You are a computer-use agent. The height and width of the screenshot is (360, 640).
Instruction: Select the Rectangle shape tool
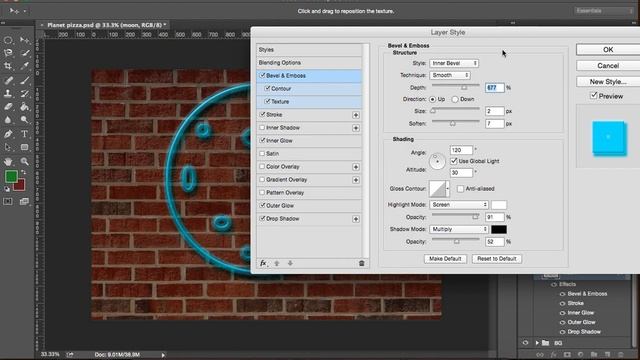pos(24,147)
